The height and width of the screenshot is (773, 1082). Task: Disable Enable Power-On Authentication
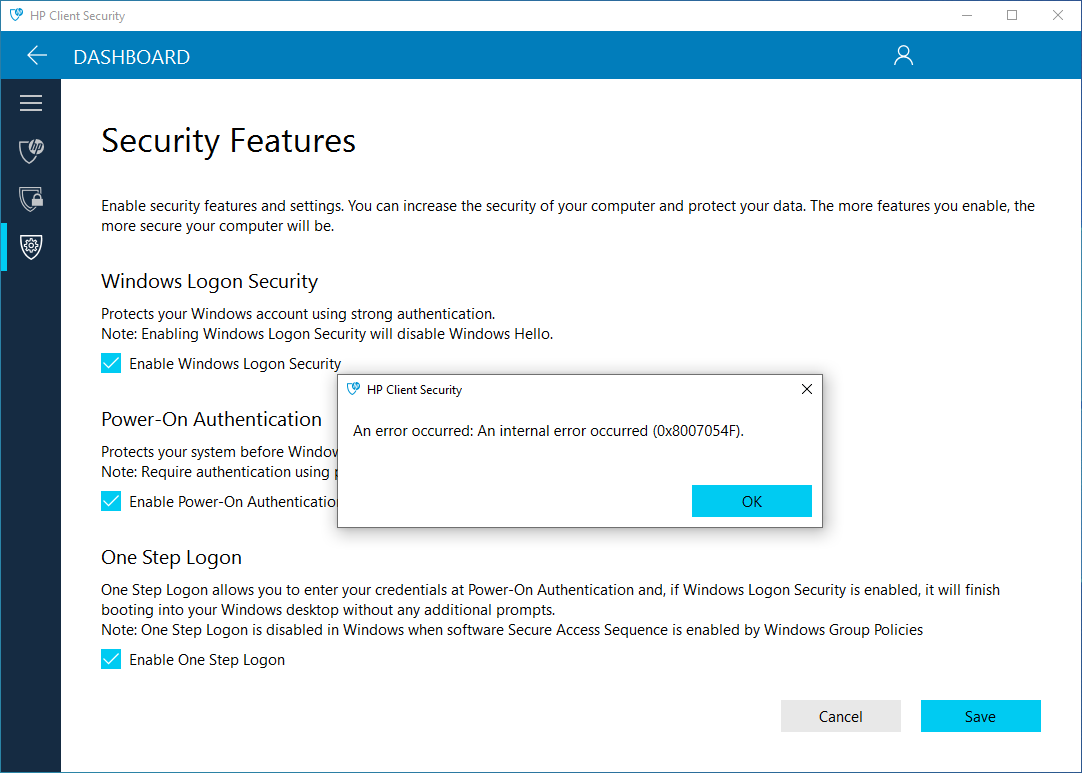tap(111, 501)
